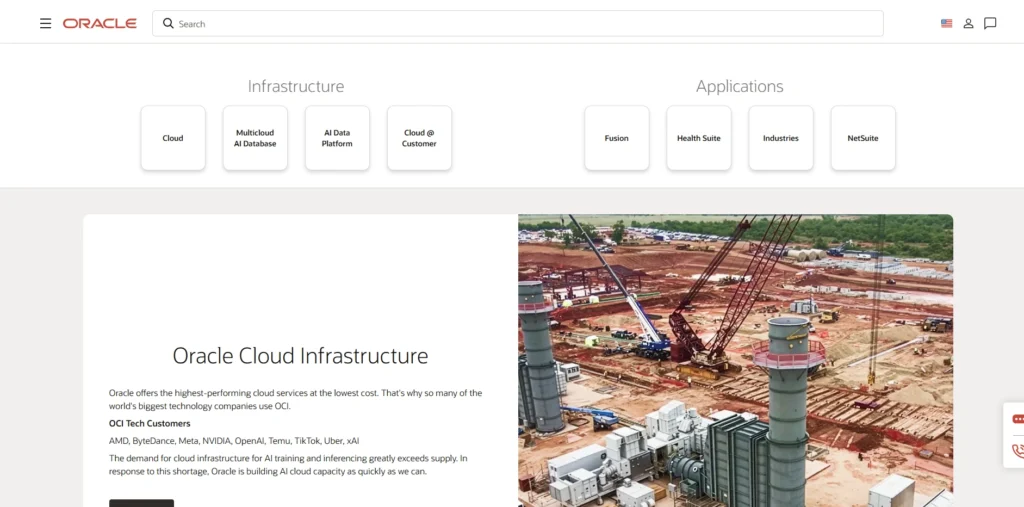Open the hamburger navigation menu

(45, 24)
